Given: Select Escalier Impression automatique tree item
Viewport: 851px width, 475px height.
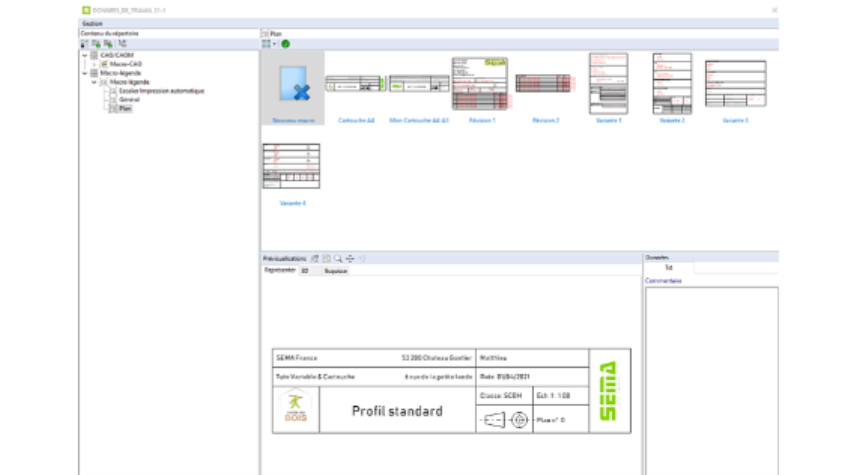Looking at the screenshot, I should (160, 91).
